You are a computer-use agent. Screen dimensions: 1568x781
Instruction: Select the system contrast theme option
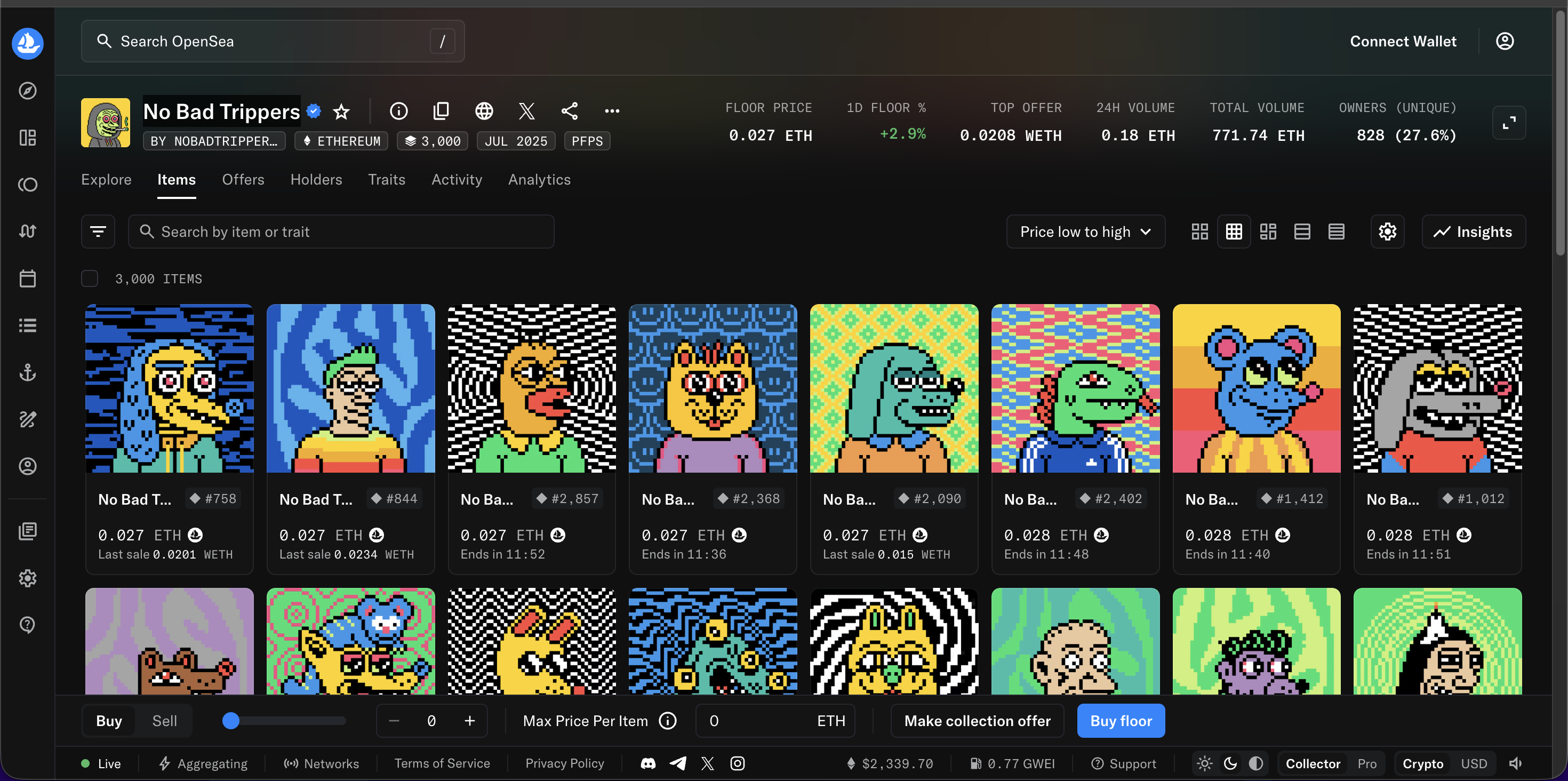click(1256, 763)
